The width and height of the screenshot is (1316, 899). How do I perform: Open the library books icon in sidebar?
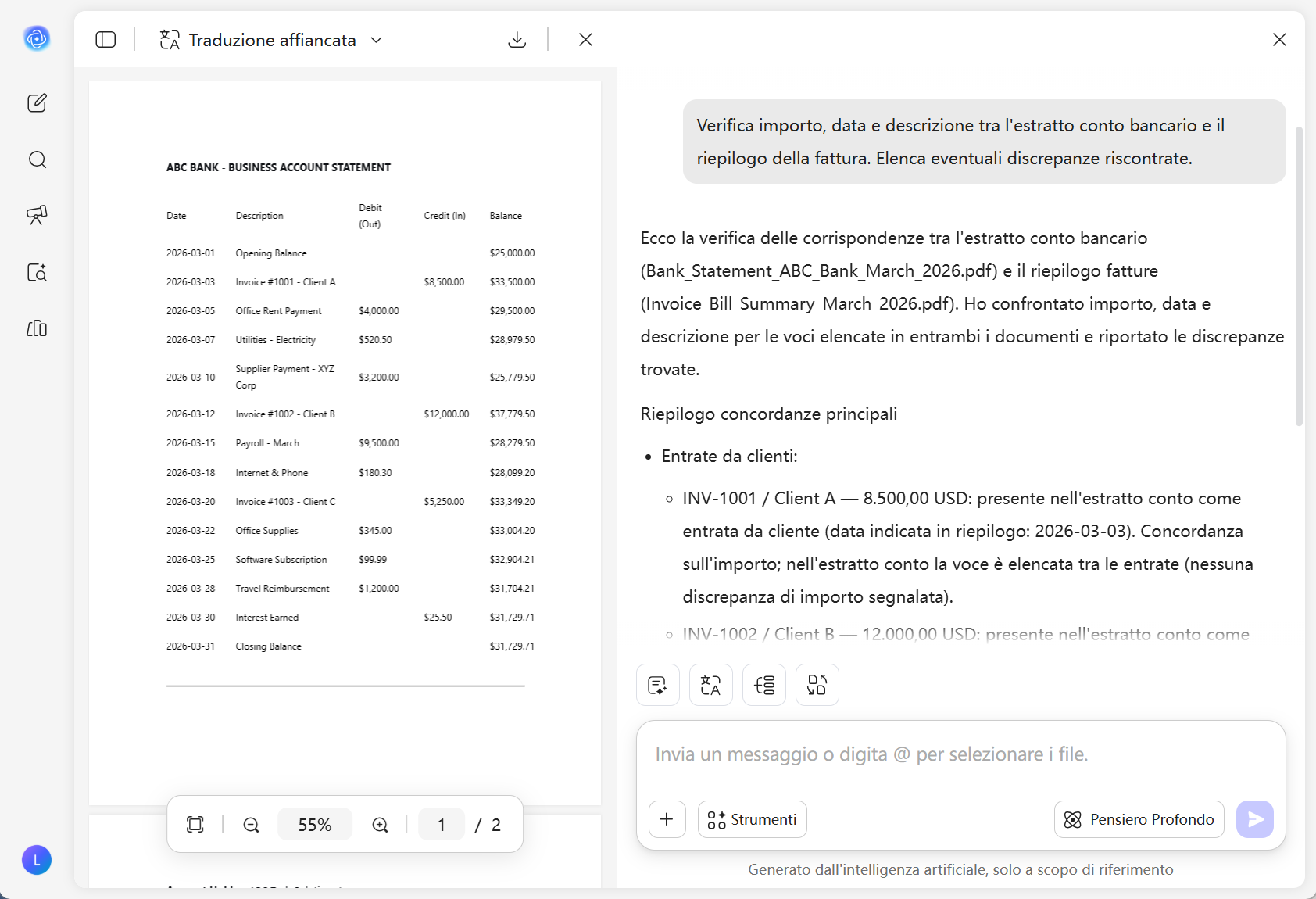click(37, 328)
